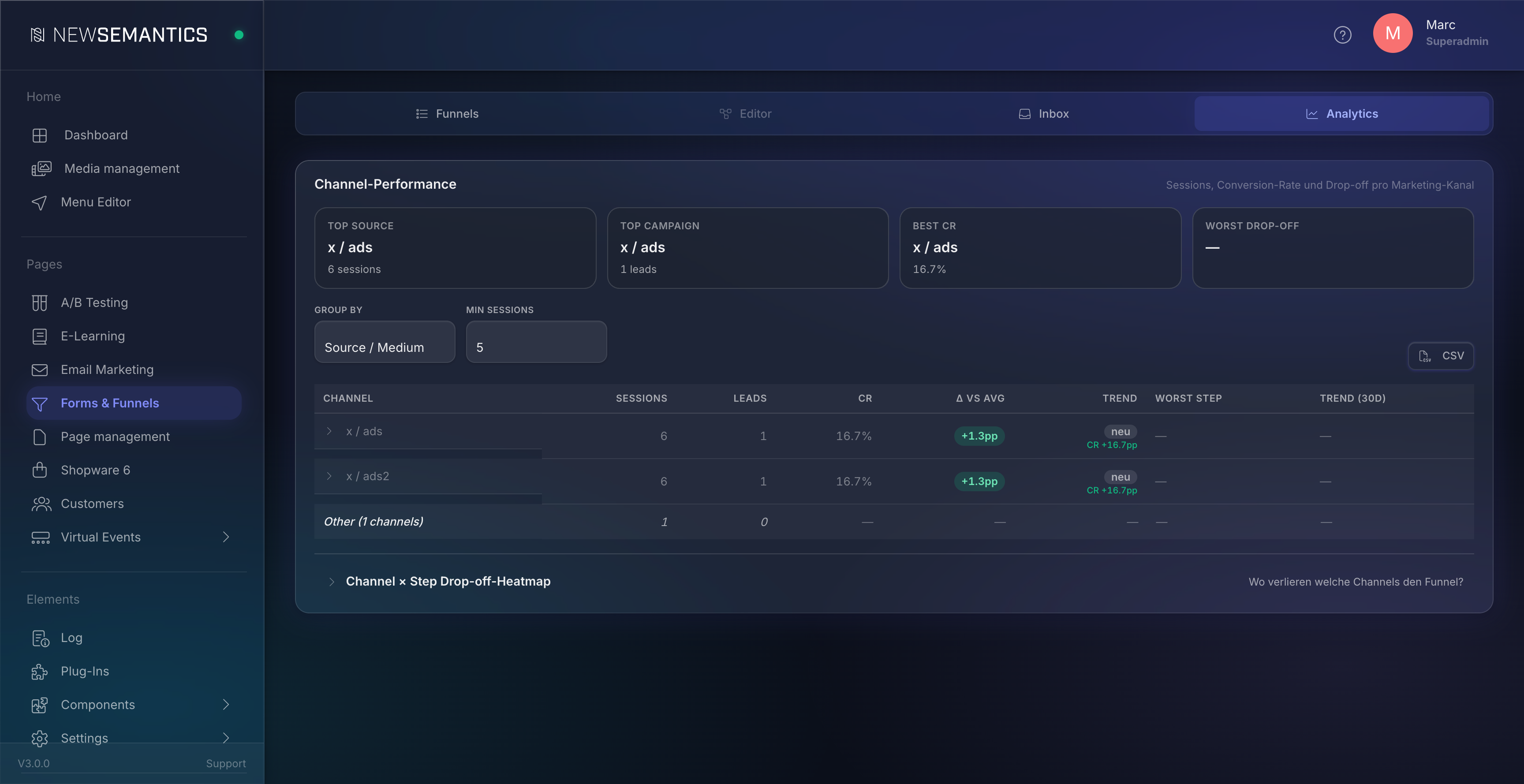Screen dimensions: 1524x784
Task: Click the Top Source summary card
Action: click(x=455, y=248)
